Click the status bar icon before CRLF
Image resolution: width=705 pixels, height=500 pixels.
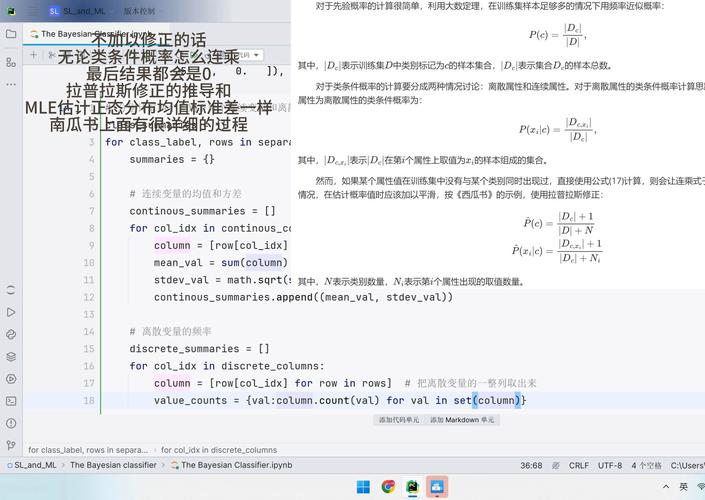(556, 465)
